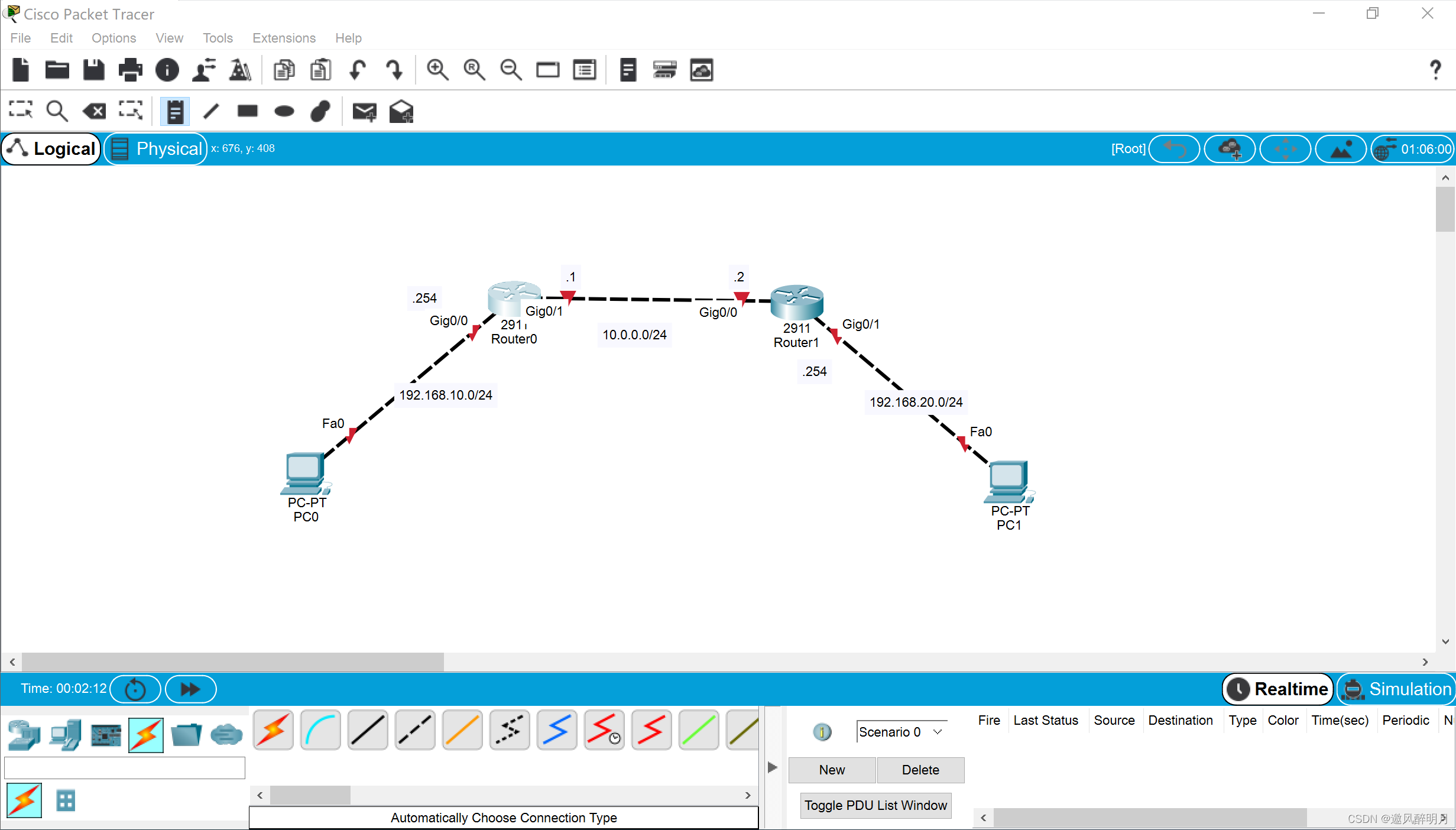Click Toggle PDU List Window button

pyautogui.click(x=875, y=805)
